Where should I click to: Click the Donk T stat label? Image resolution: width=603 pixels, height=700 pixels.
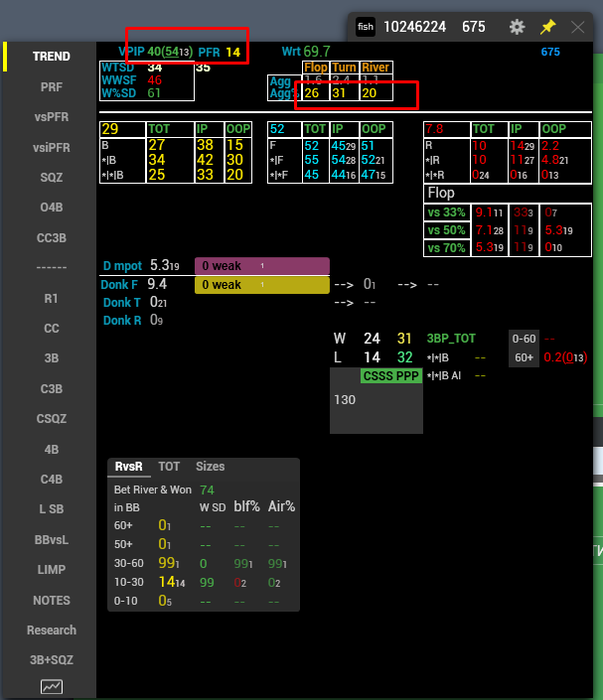[x=121, y=303]
